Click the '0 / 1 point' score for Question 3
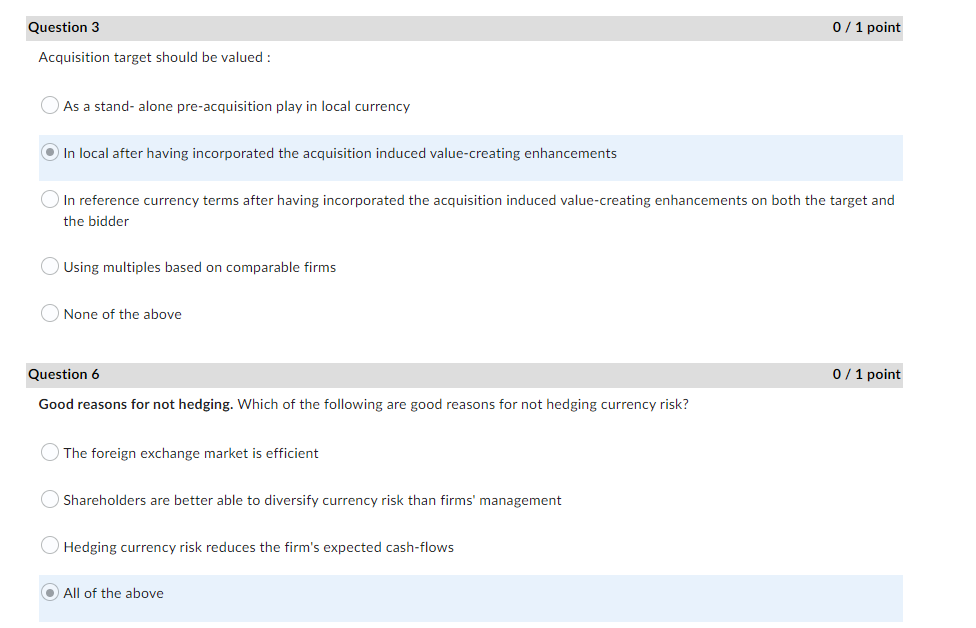The width and height of the screenshot is (976, 628). [866, 27]
